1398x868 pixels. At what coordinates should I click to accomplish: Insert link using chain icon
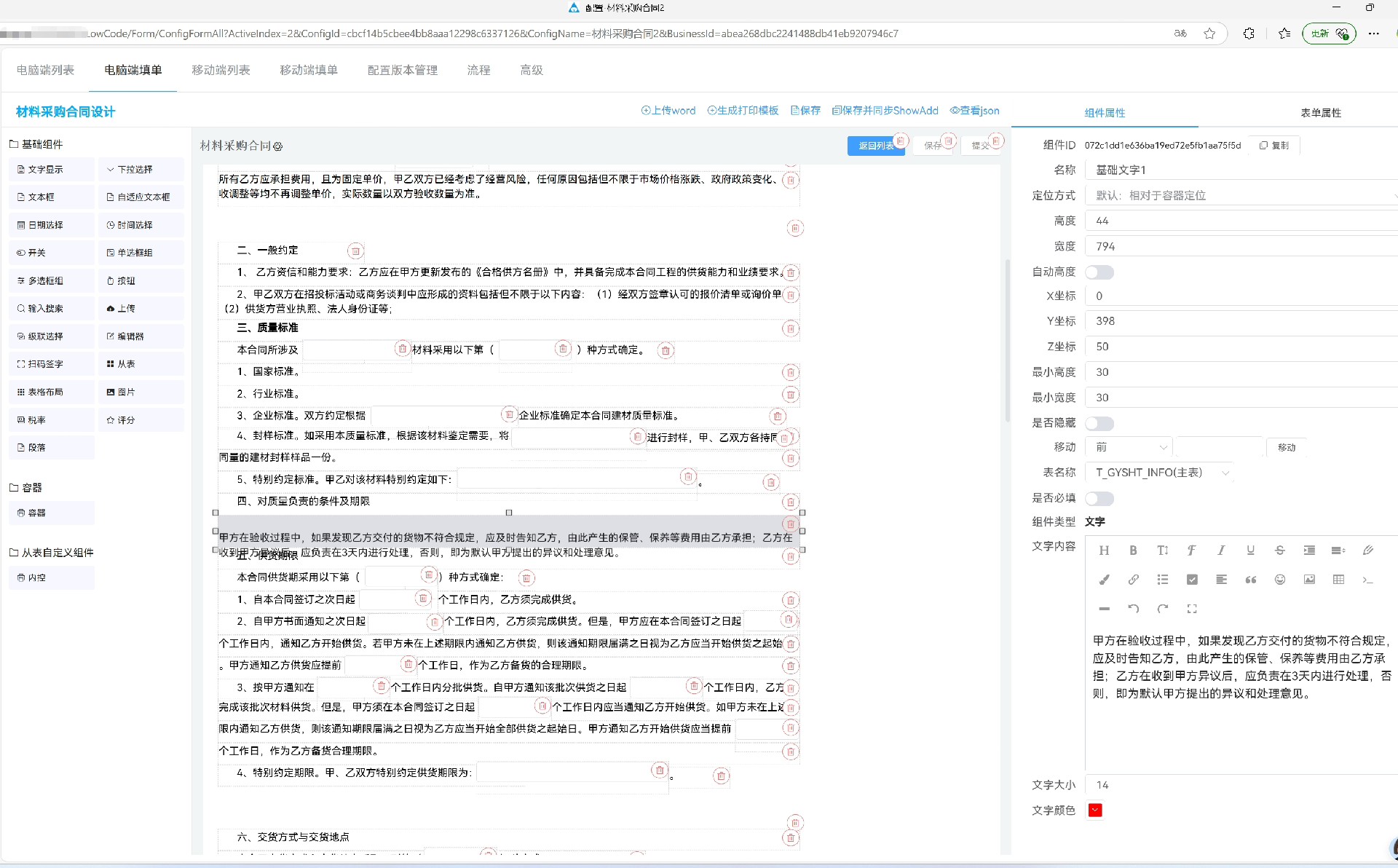click(x=1133, y=580)
